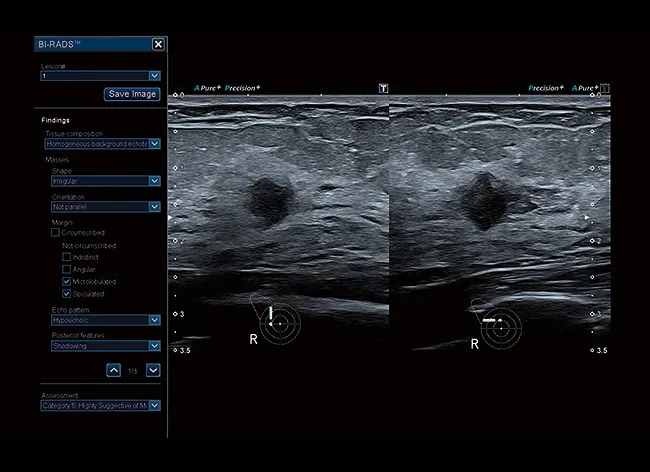Open the Lesion# dropdown
The image size is (650, 472).
click(154, 75)
